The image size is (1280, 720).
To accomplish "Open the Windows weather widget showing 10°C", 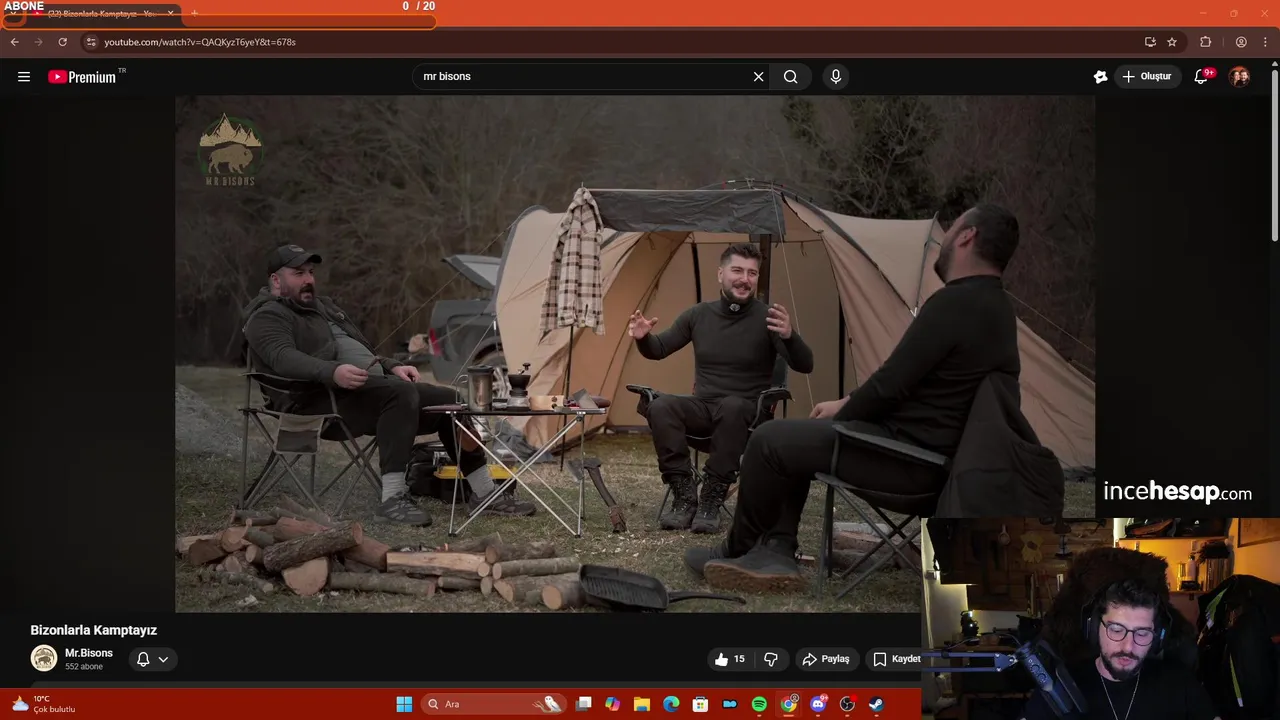I will coord(44,704).
